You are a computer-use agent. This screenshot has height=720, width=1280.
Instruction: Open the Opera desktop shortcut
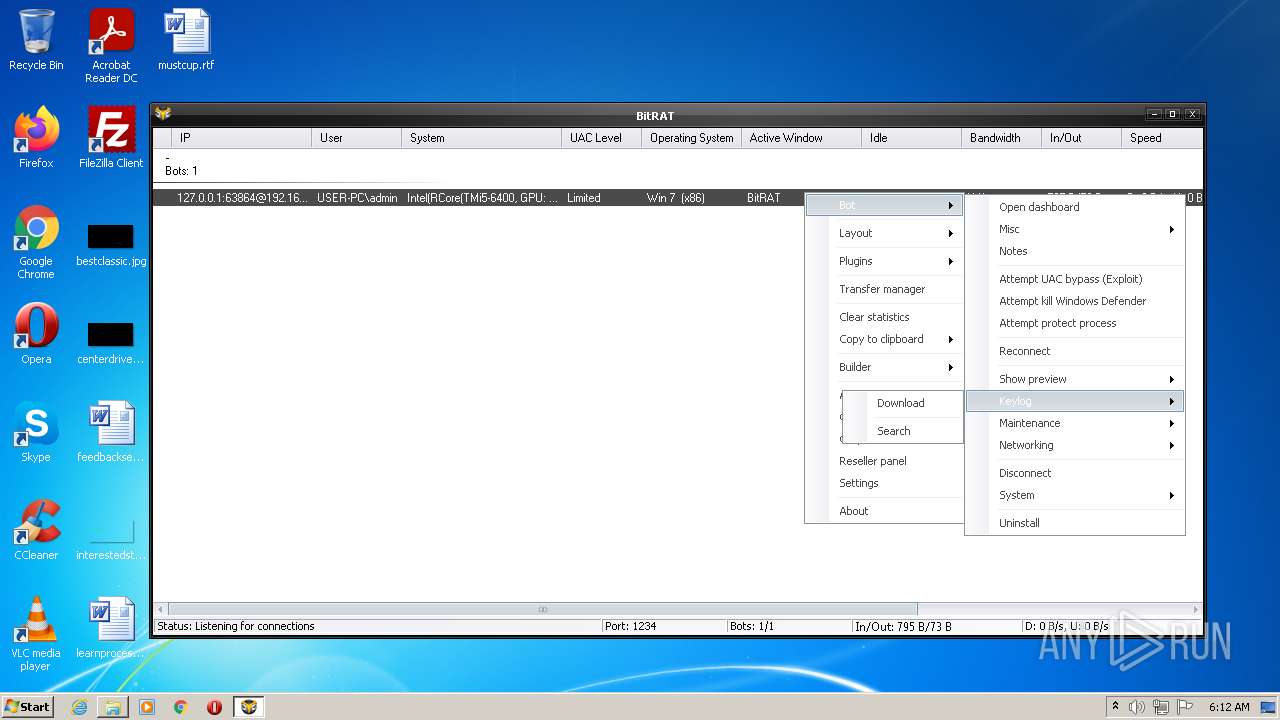[36, 334]
